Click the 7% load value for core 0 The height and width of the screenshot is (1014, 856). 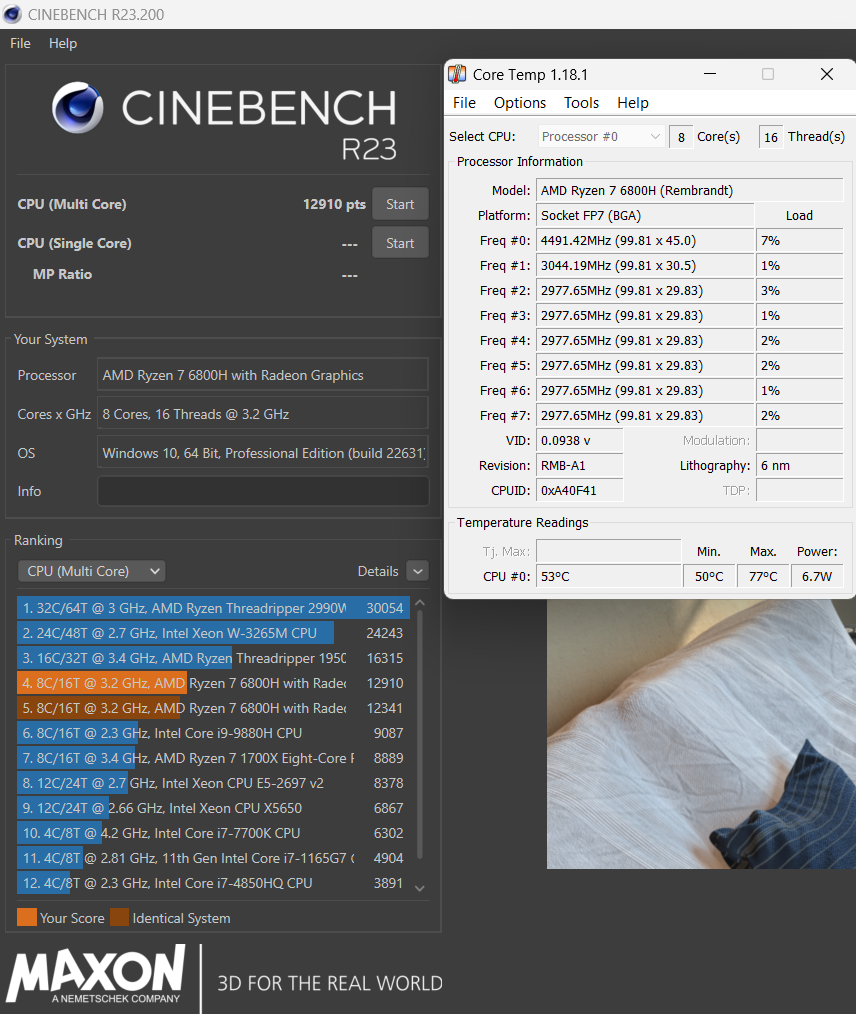pos(800,241)
